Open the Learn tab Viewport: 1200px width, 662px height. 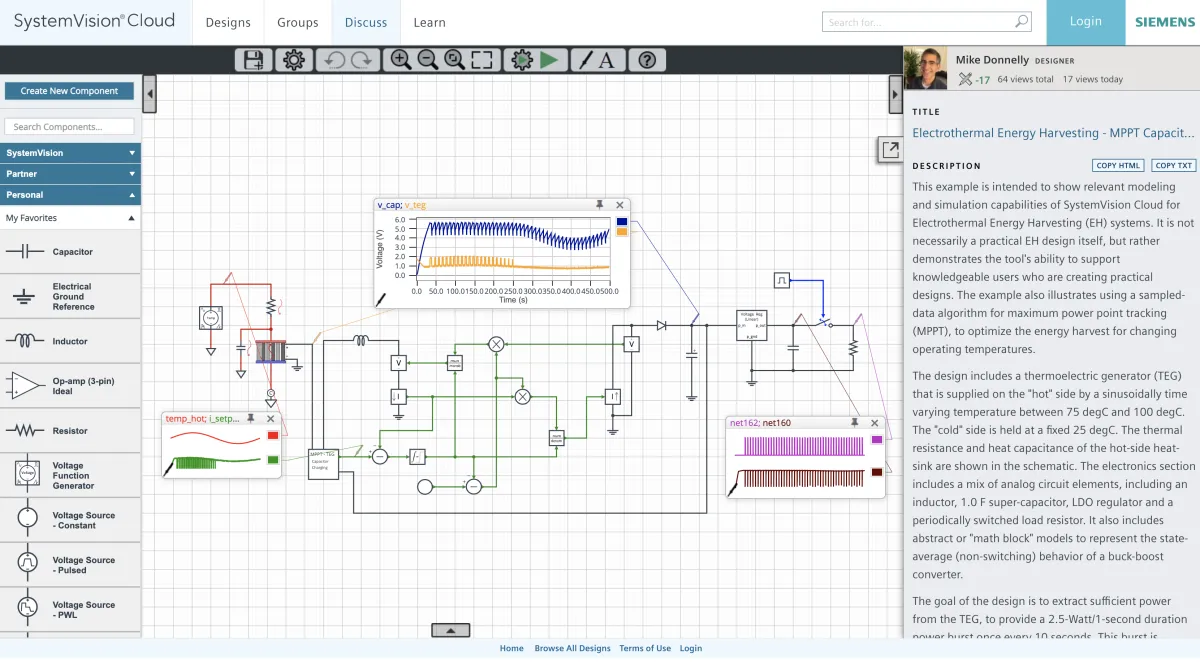(x=430, y=22)
